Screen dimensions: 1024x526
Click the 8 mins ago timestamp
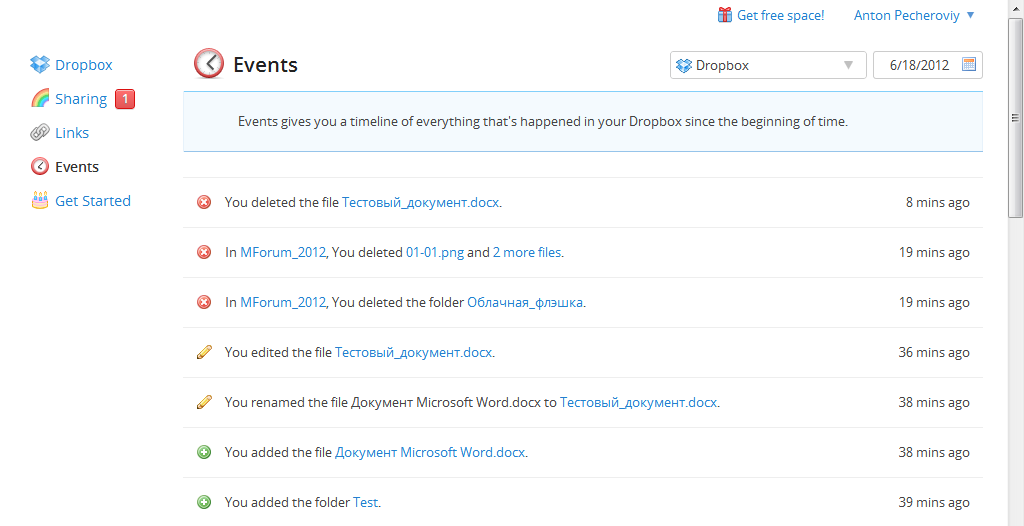coord(938,203)
